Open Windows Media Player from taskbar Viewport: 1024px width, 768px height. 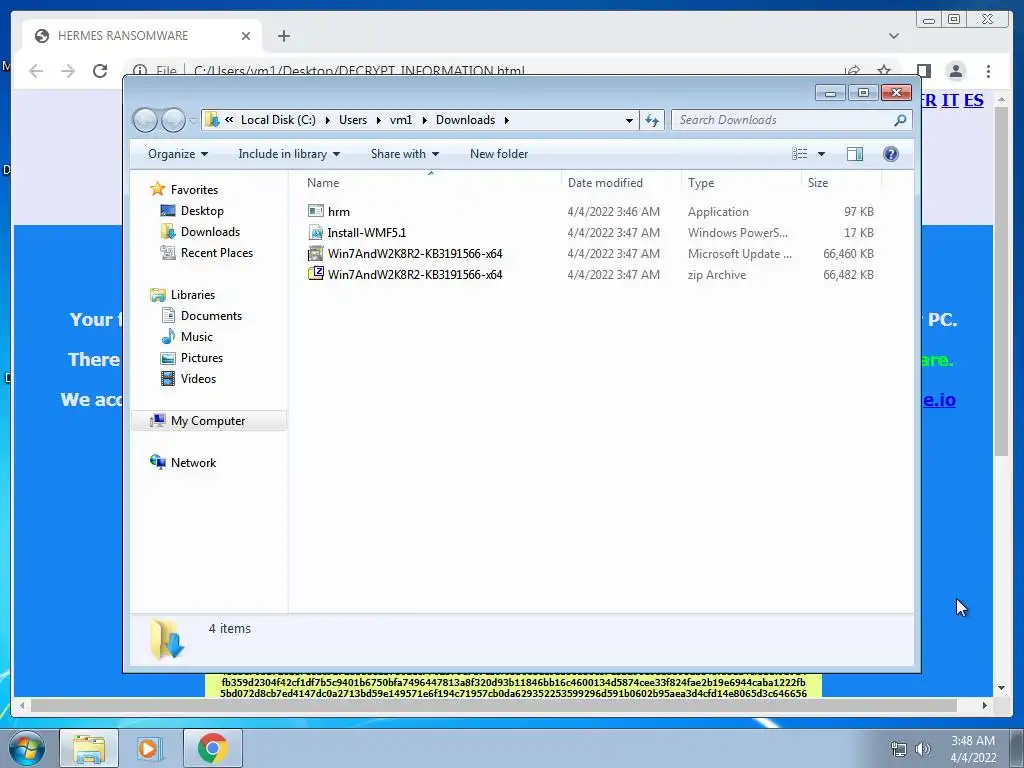coord(149,748)
